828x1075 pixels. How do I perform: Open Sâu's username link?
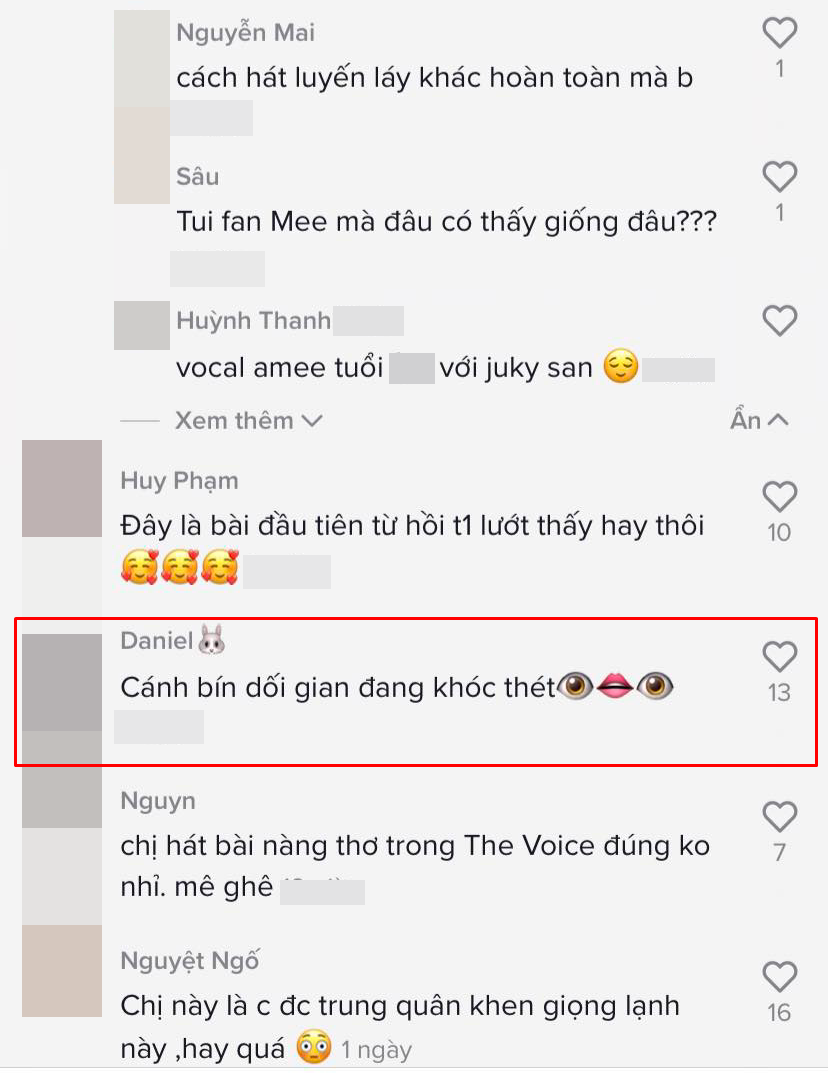coord(198,176)
